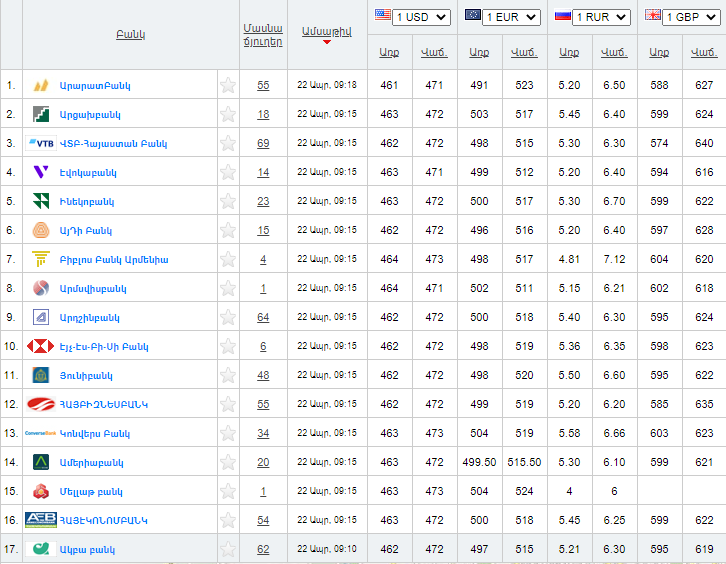Toggle favorite star for Inecobank row
Screen dimensions: 726x564
228,202
